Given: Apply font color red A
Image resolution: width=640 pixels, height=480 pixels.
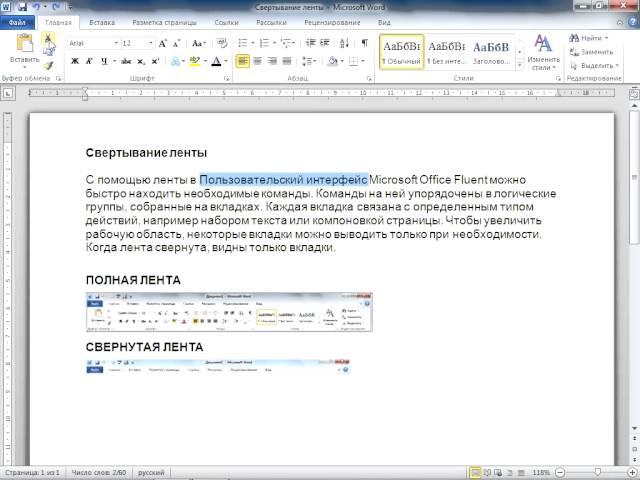Looking at the screenshot, I should click(x=216, y=61).
